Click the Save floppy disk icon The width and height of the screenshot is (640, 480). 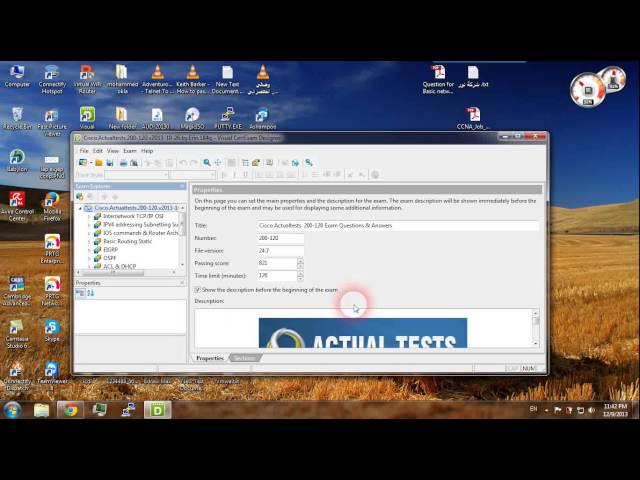point(110,163)
